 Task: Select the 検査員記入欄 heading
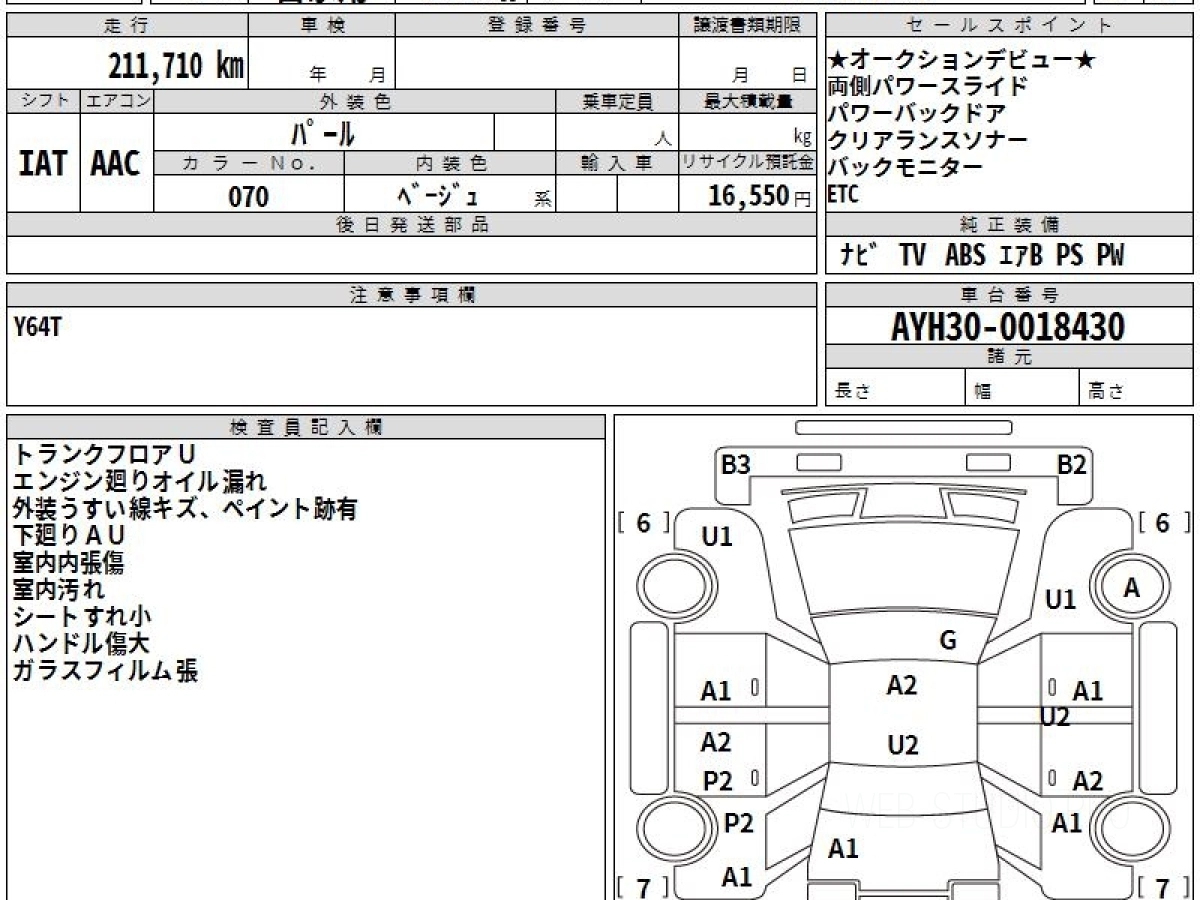(x=306, y=426)
